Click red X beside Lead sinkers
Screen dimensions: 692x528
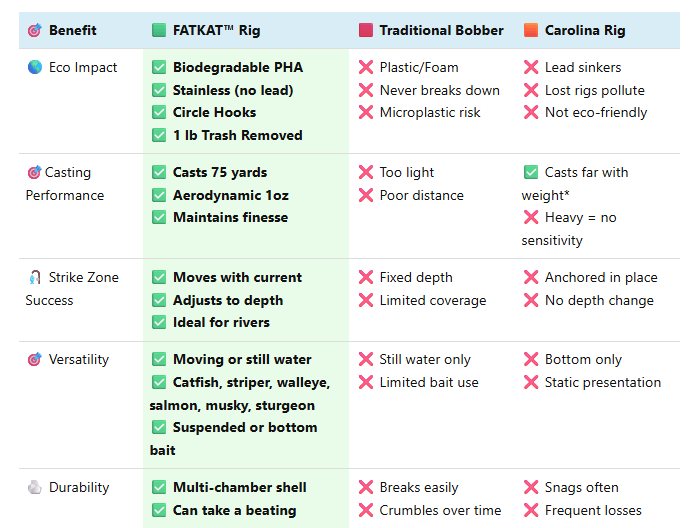[x=531, y=67]
